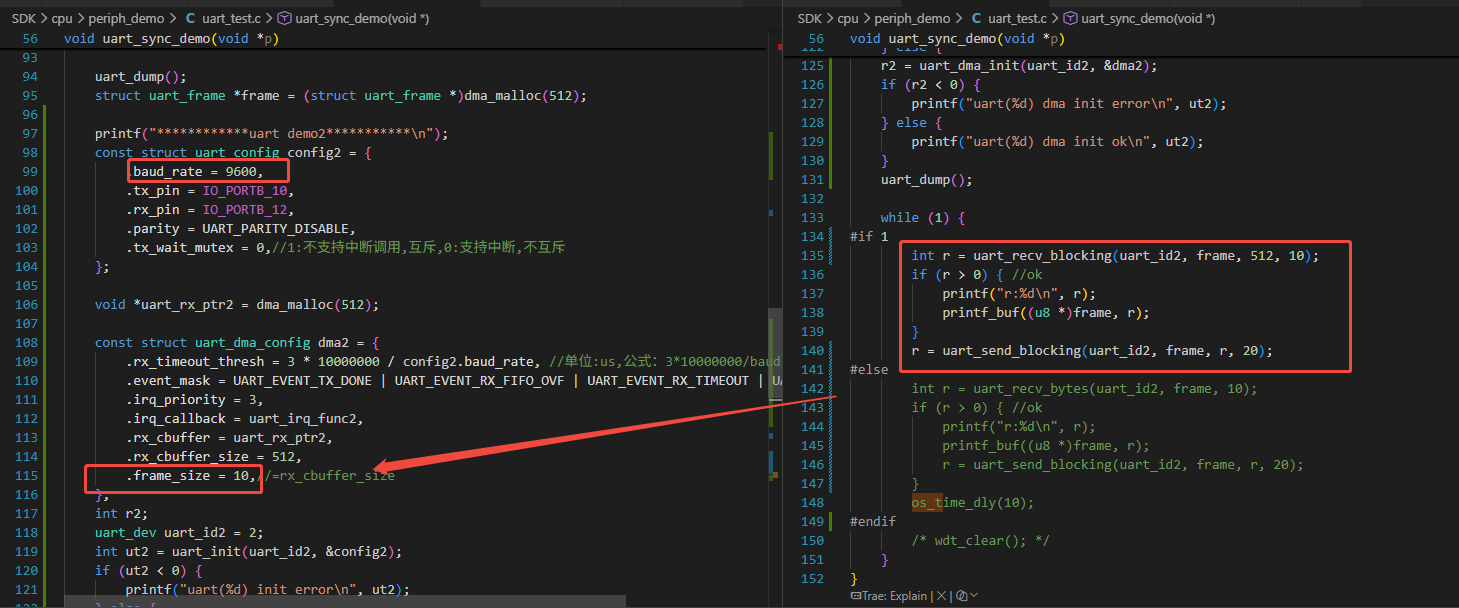
Task: Open the cpu breadcrumb in the left pane
Action: tap(63, 18)
